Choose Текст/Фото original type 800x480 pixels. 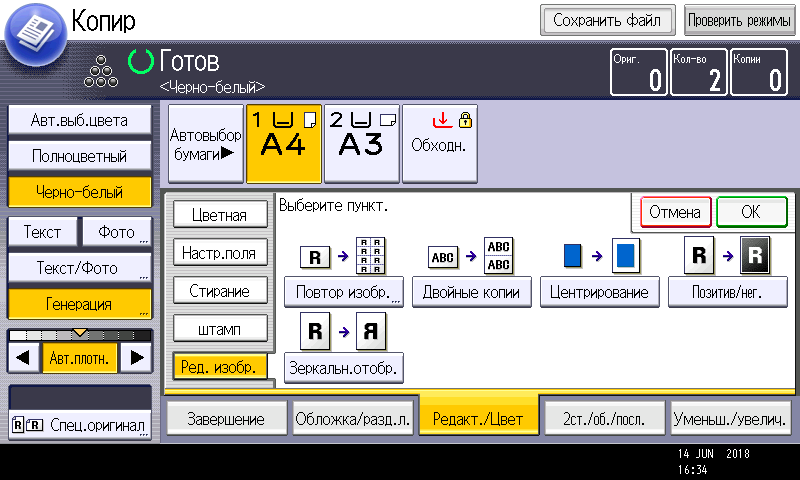pyautogui.click(x=80, y=268)
